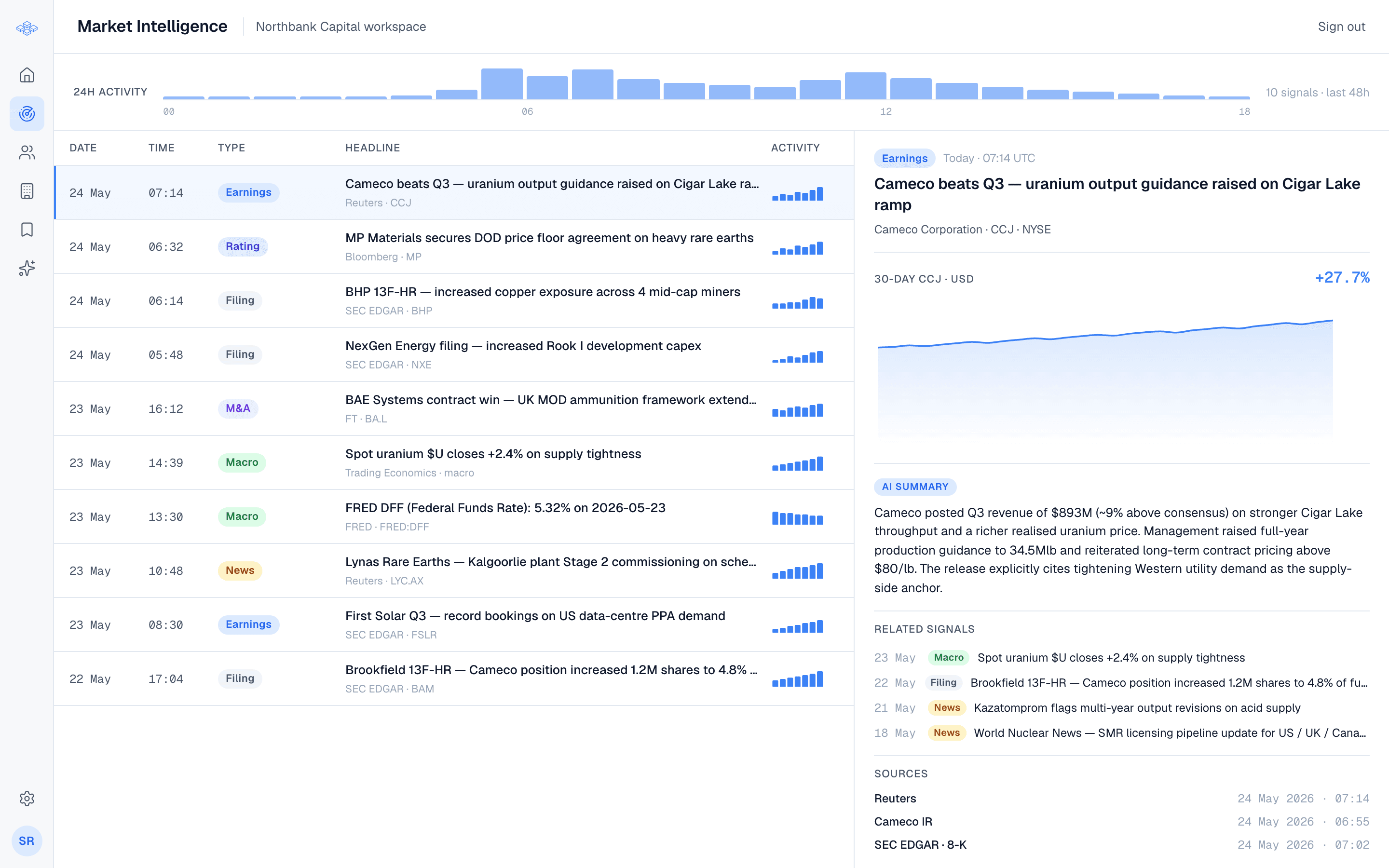Click the M&A badge on the BAE Systems row
The image size is (1389, 868).
tap(238, 408)
